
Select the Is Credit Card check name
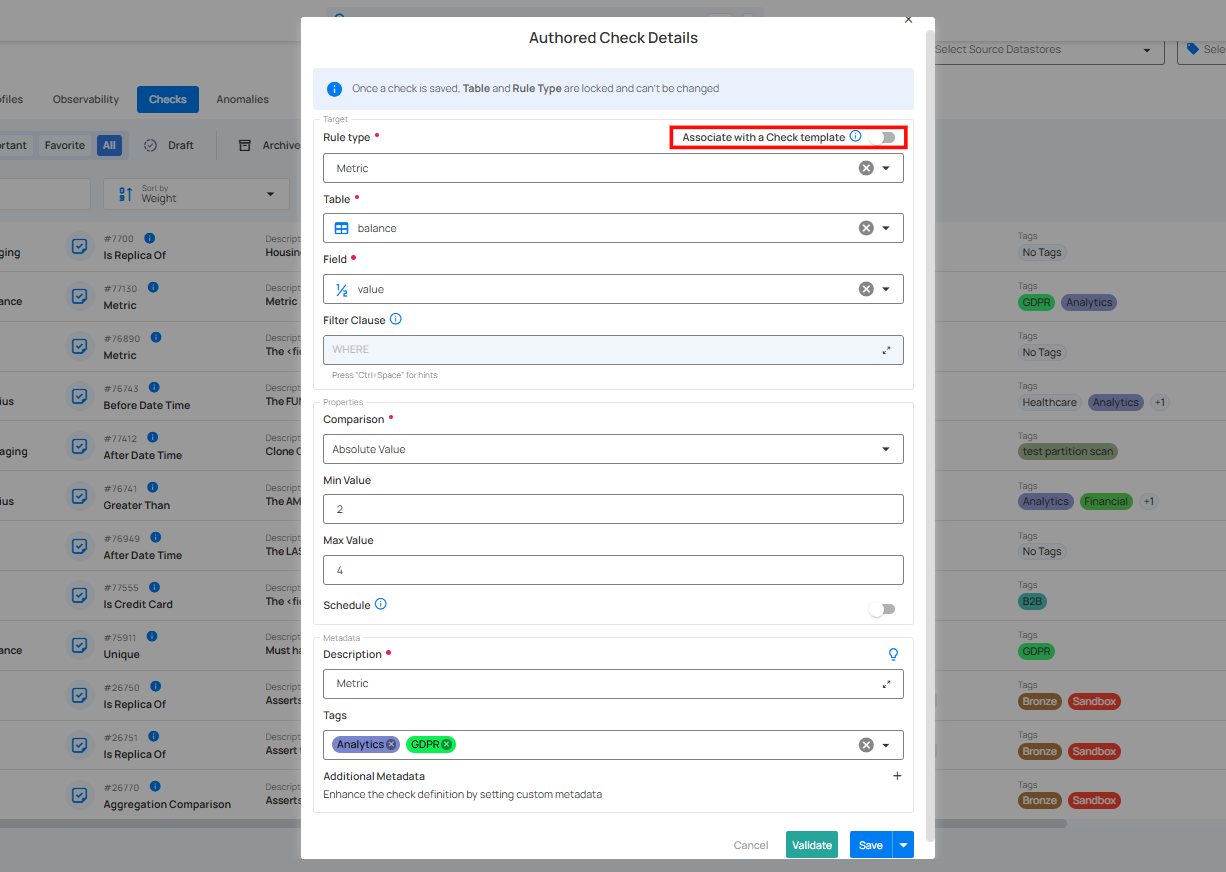(138, 604)
